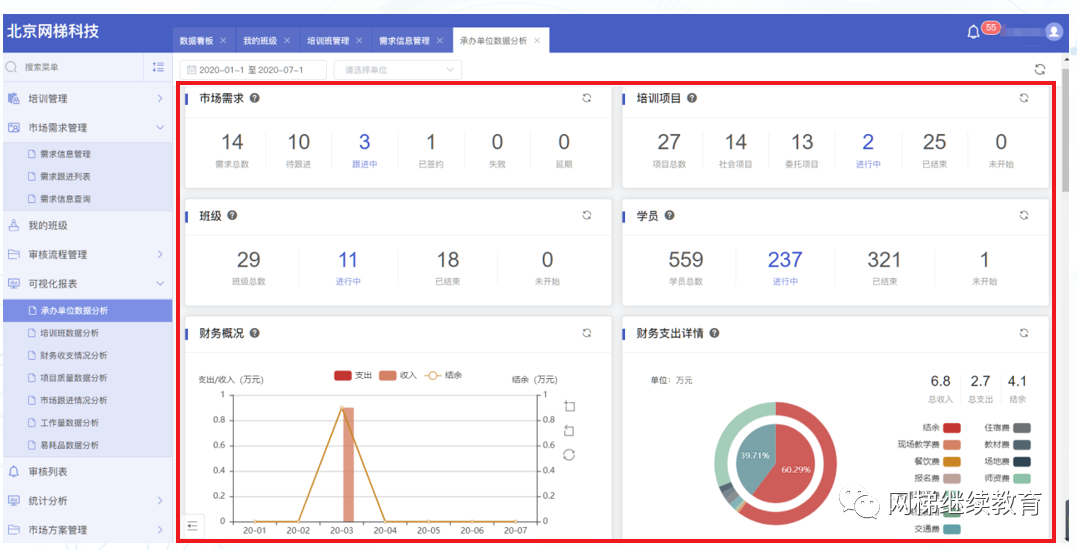The height and width of the screenshot is (550, 1077).
Task: Expand the 市场方案管理 menu
Action: point(87,530)
